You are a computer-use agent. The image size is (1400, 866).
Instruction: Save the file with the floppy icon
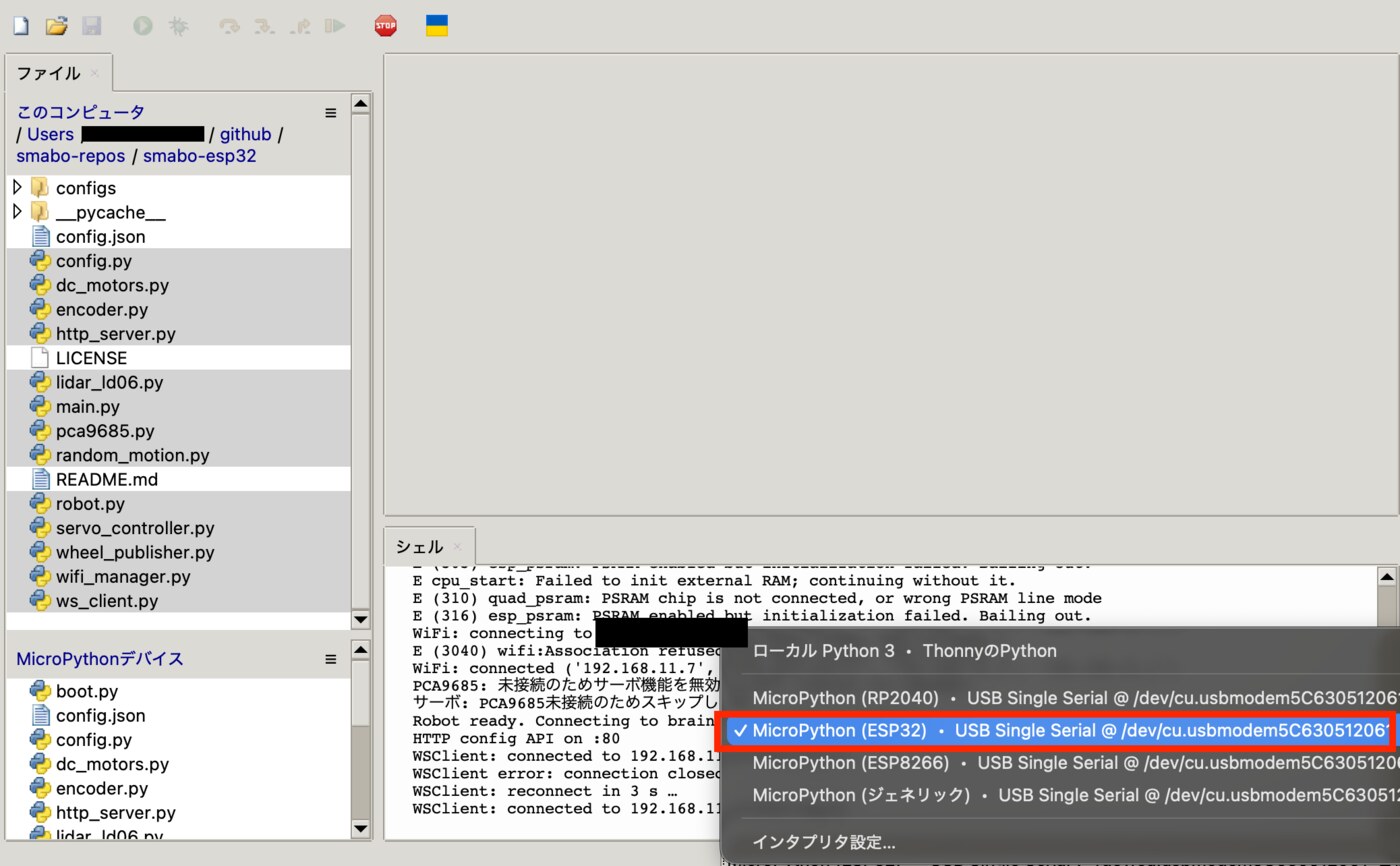pos(92,26)
